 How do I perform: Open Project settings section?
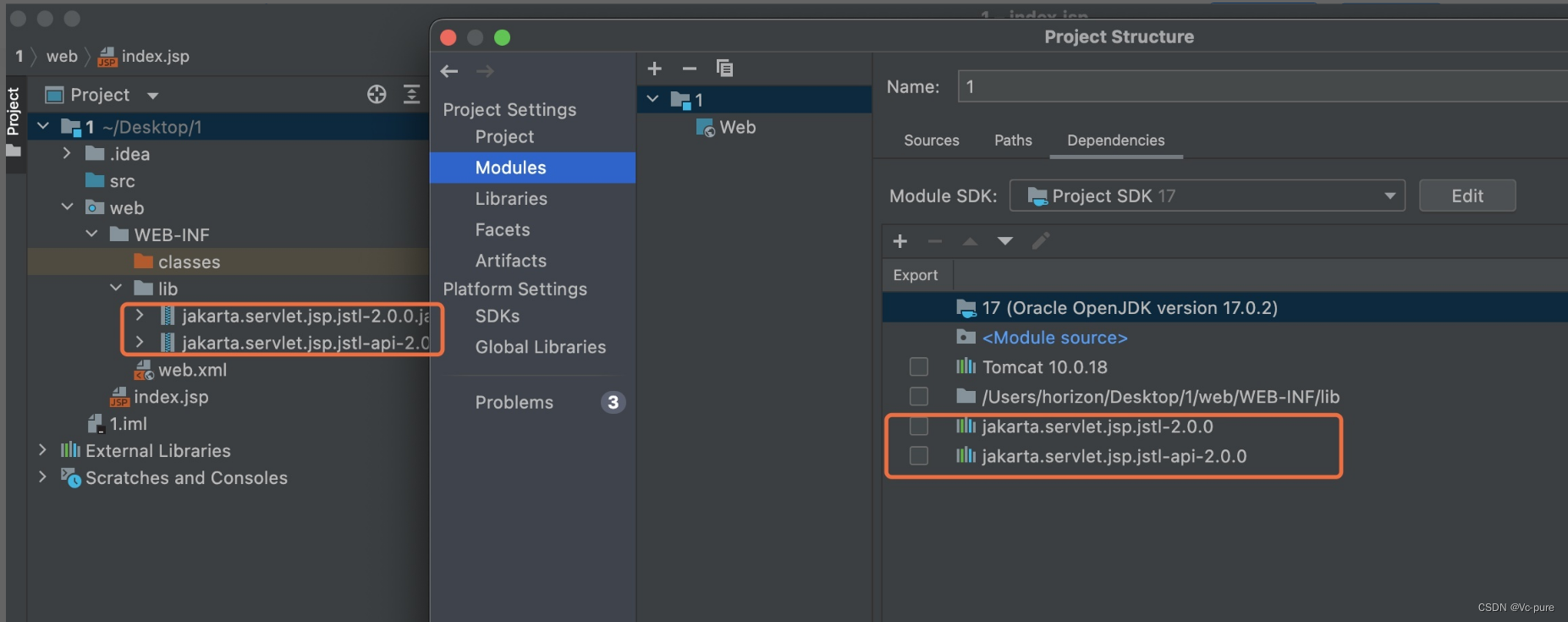[504, 137]
